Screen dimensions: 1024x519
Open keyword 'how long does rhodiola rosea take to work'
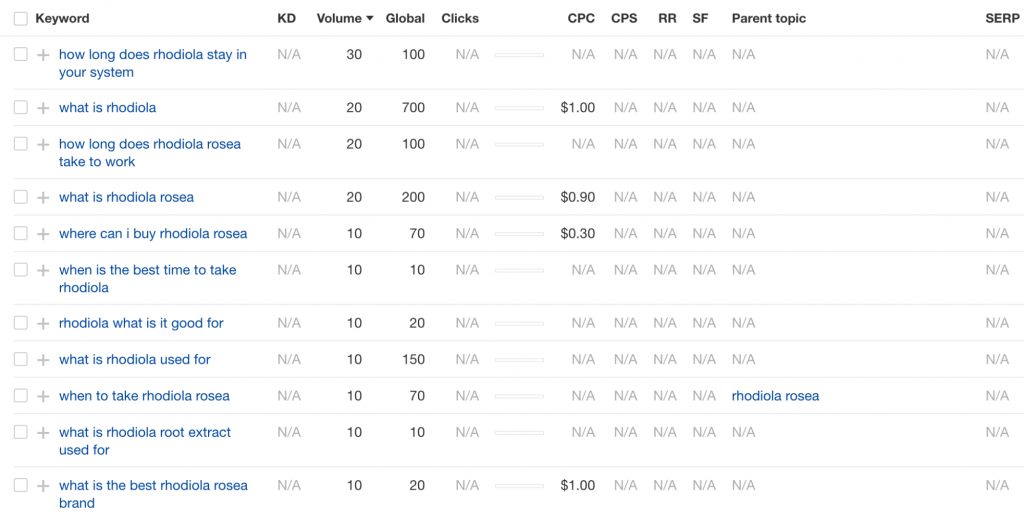click(x=150, y=153)
